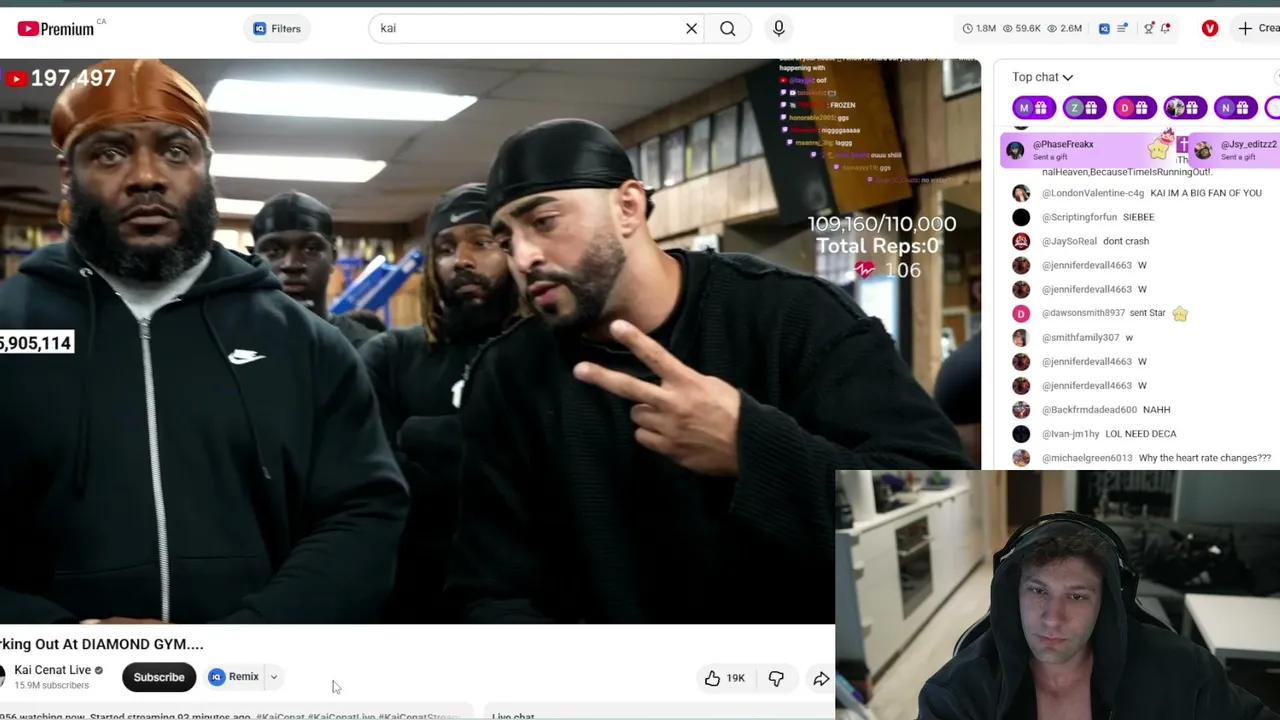The height and width of the screenshot is (720, 1280).
Task: Open @Jsy_editzz2 sent a gift banner
Action: coord(1235,150)
